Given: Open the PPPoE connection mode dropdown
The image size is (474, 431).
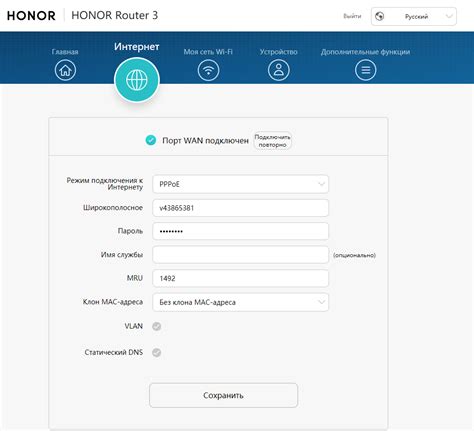Looking at the screenshot, I should (x=241, y=184).
